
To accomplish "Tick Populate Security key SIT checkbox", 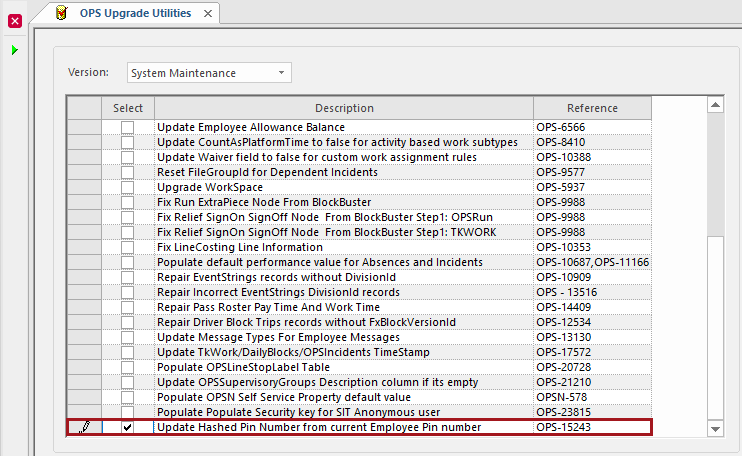I will point(127,412).
